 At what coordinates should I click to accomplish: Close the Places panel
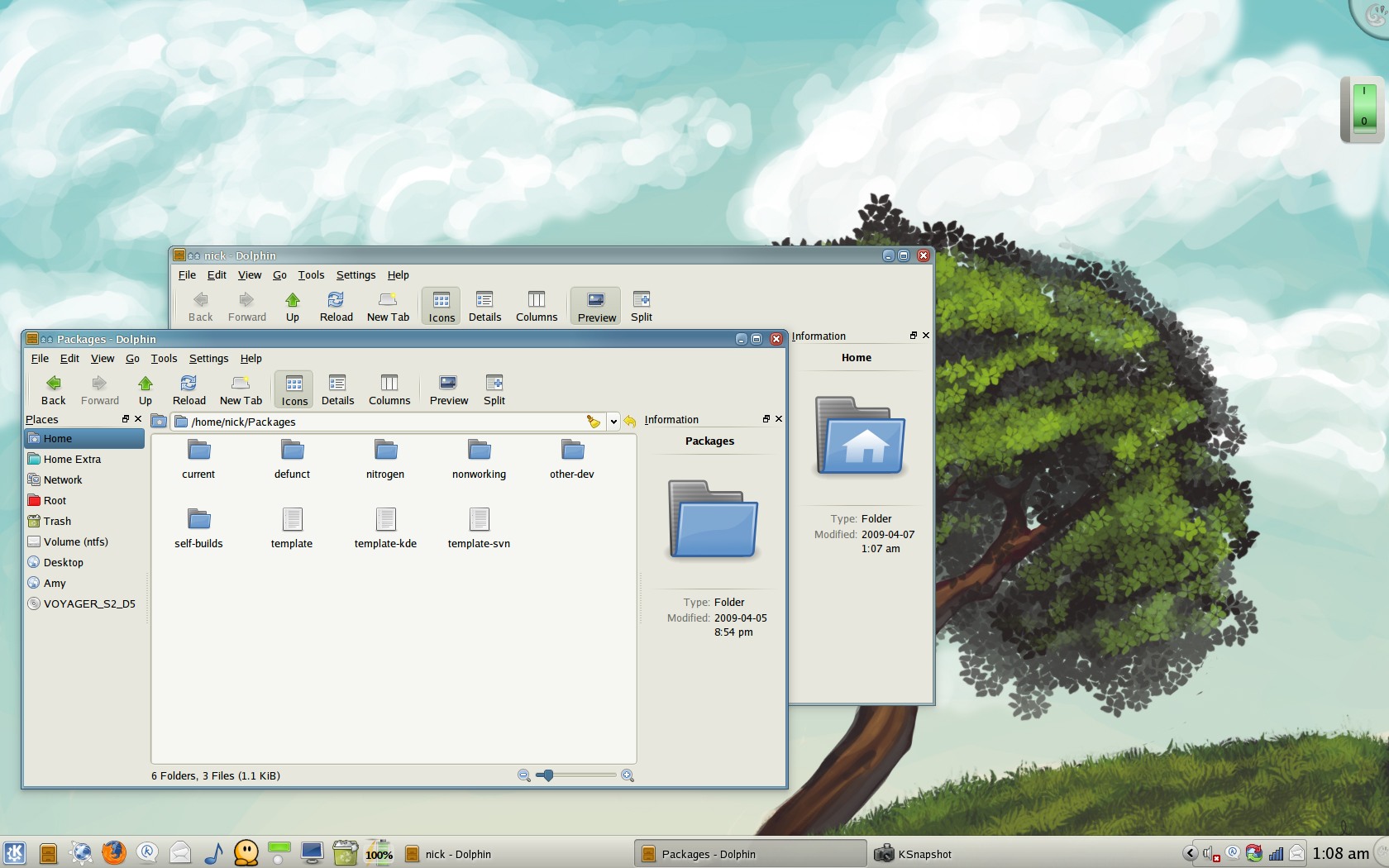pos(138,419)
